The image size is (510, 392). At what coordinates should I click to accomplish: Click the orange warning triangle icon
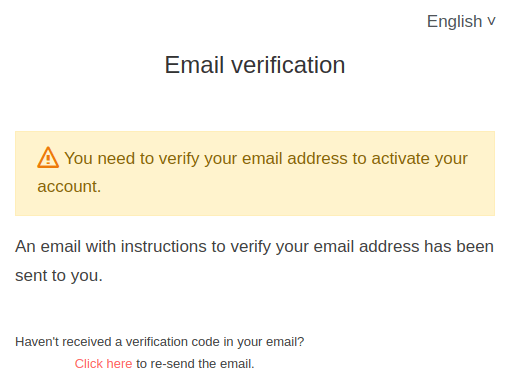48,157
